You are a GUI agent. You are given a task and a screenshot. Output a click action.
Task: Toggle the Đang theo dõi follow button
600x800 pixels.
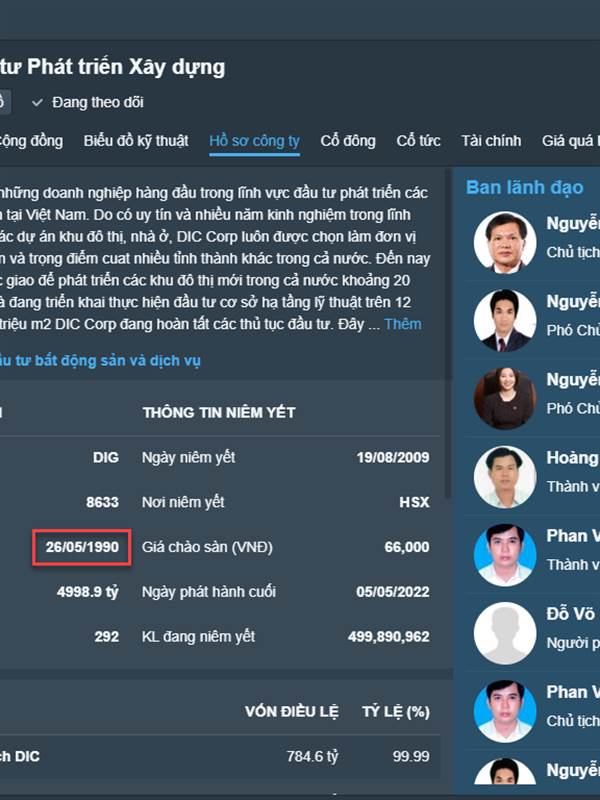[x=87, y=103]
